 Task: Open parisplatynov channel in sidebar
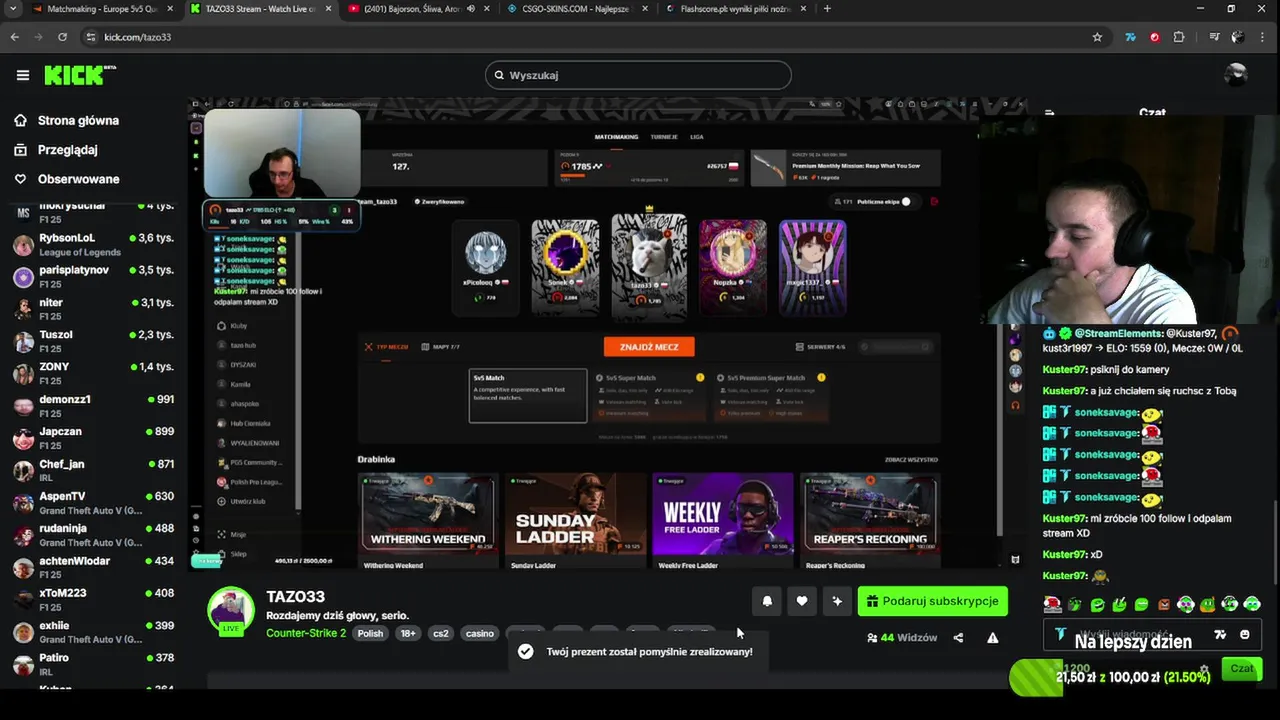(x=94, y=276)
